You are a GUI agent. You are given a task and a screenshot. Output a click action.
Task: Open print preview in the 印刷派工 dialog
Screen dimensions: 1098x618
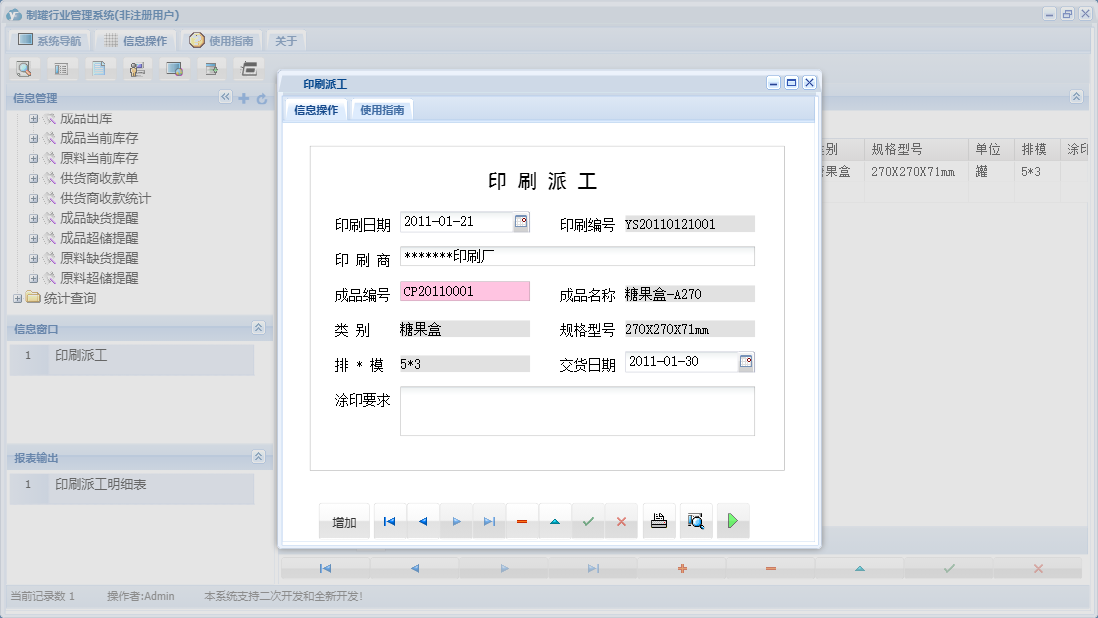pyautogui.click(x=696, y=520)
